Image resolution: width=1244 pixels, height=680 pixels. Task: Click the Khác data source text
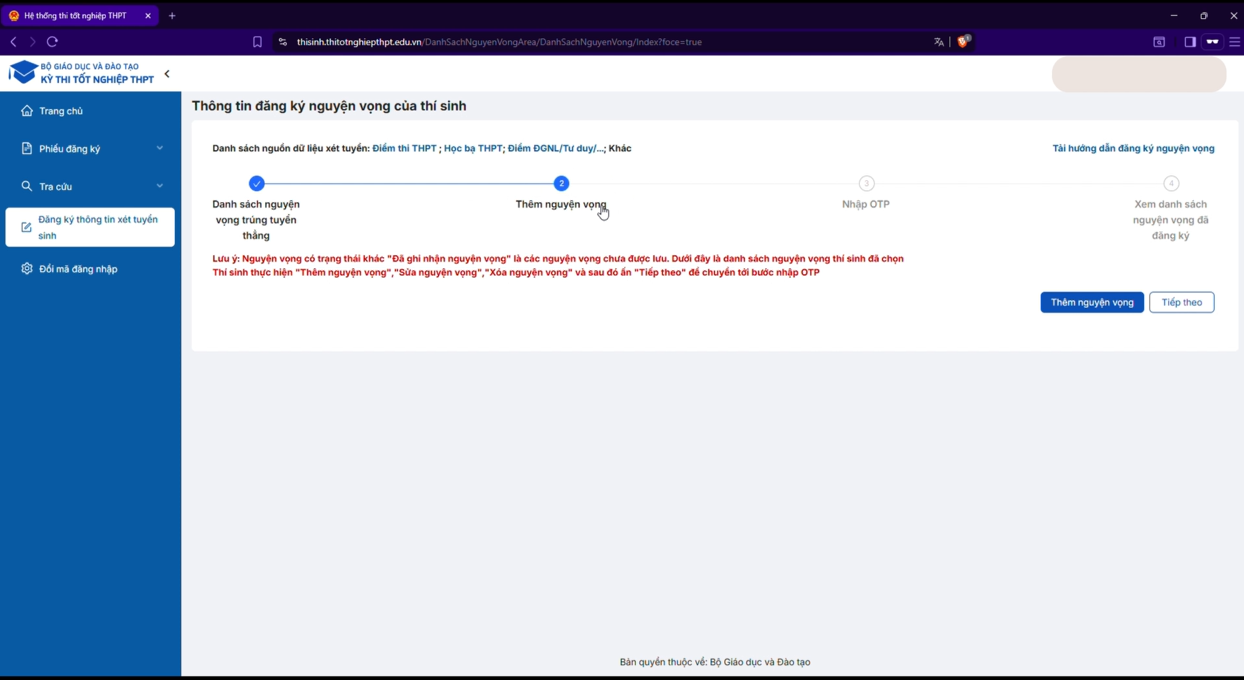[620, 148]
